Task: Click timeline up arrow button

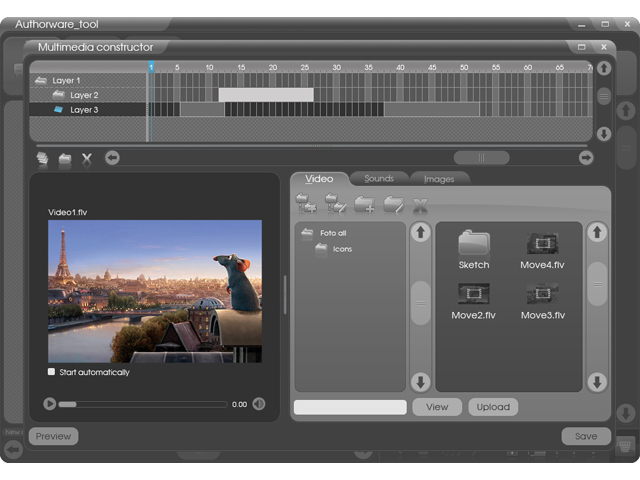Action: click(604, 68)
